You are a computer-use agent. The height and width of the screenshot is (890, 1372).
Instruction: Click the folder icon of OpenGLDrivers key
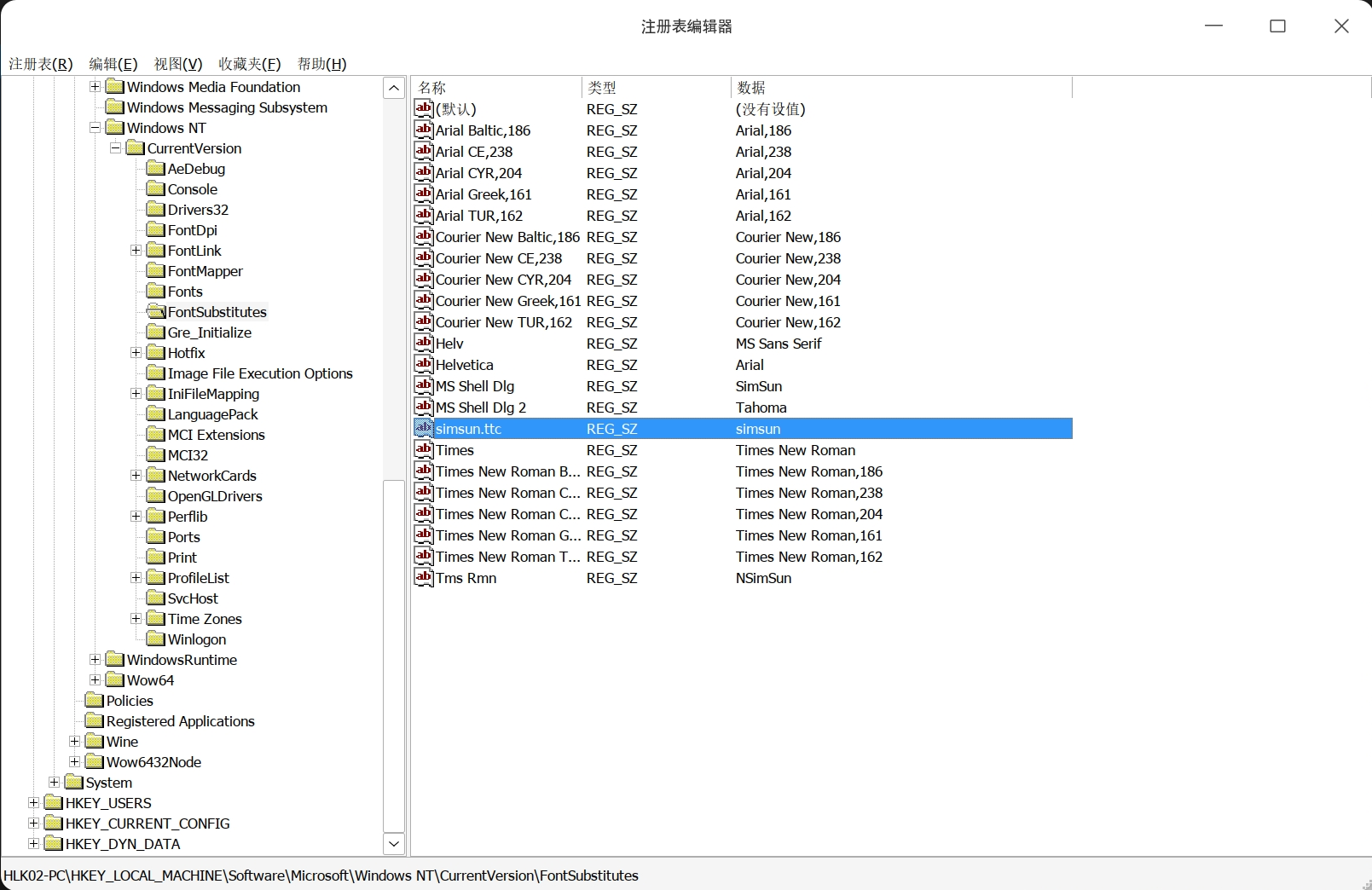pyautogui.click(x=155, y=495)
